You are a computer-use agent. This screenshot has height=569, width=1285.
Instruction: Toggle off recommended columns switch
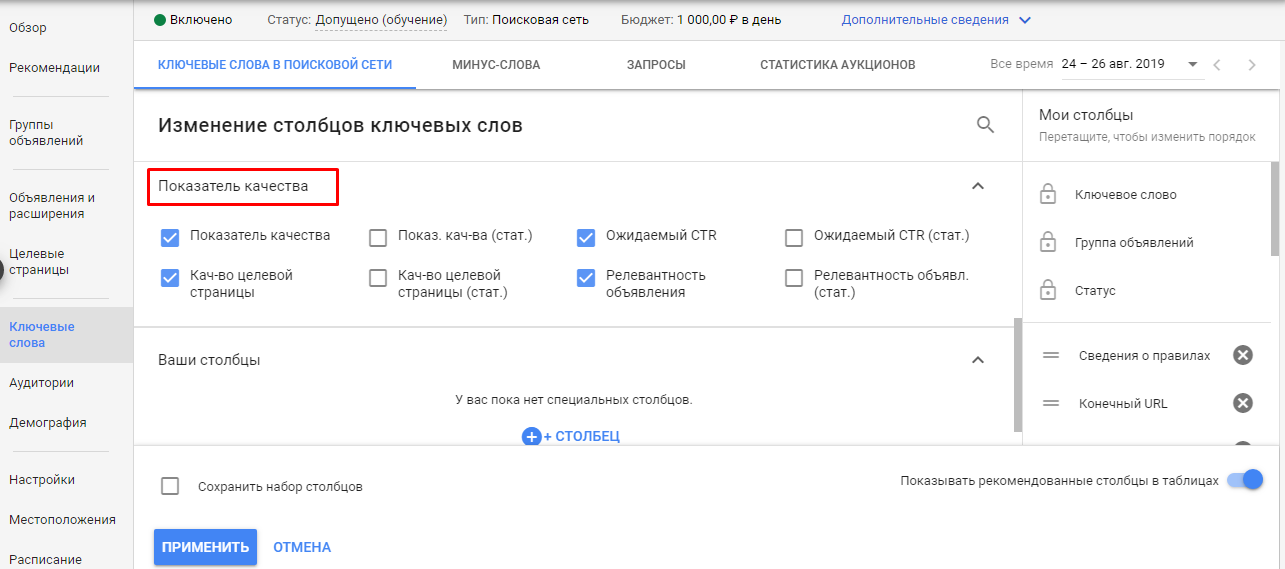(1245, 480)
